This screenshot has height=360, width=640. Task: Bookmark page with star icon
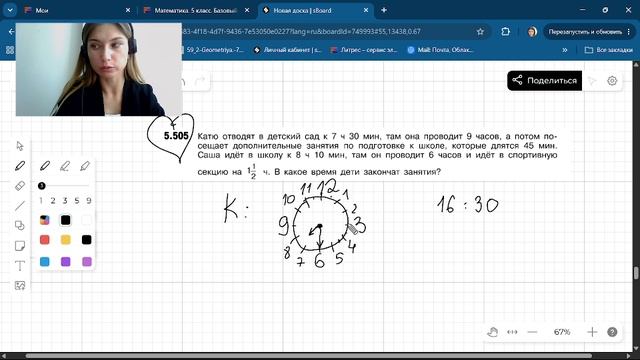(x=480, y=31)
